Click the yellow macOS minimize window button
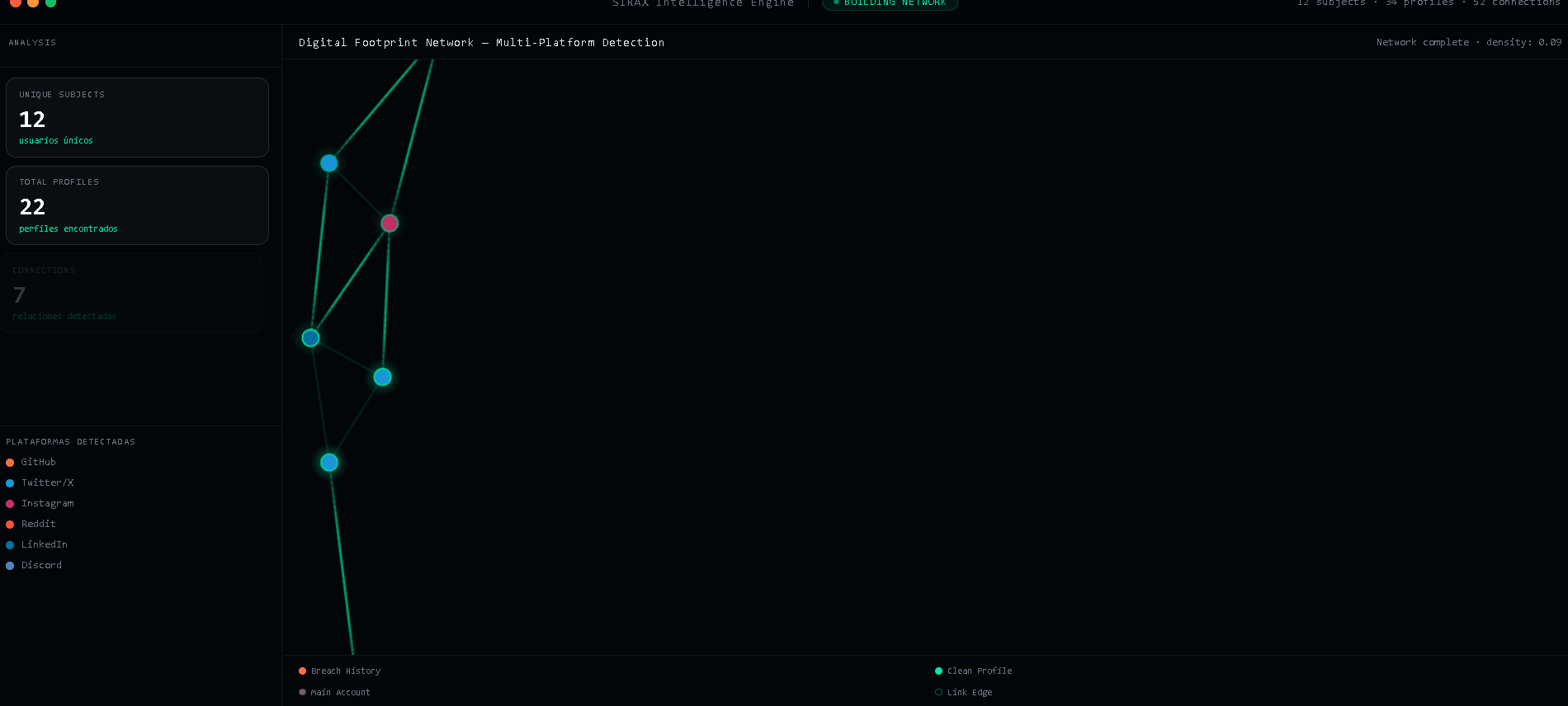Image resolution: width=1568 pixels, height=706 pixels. [x=33, y=2]
